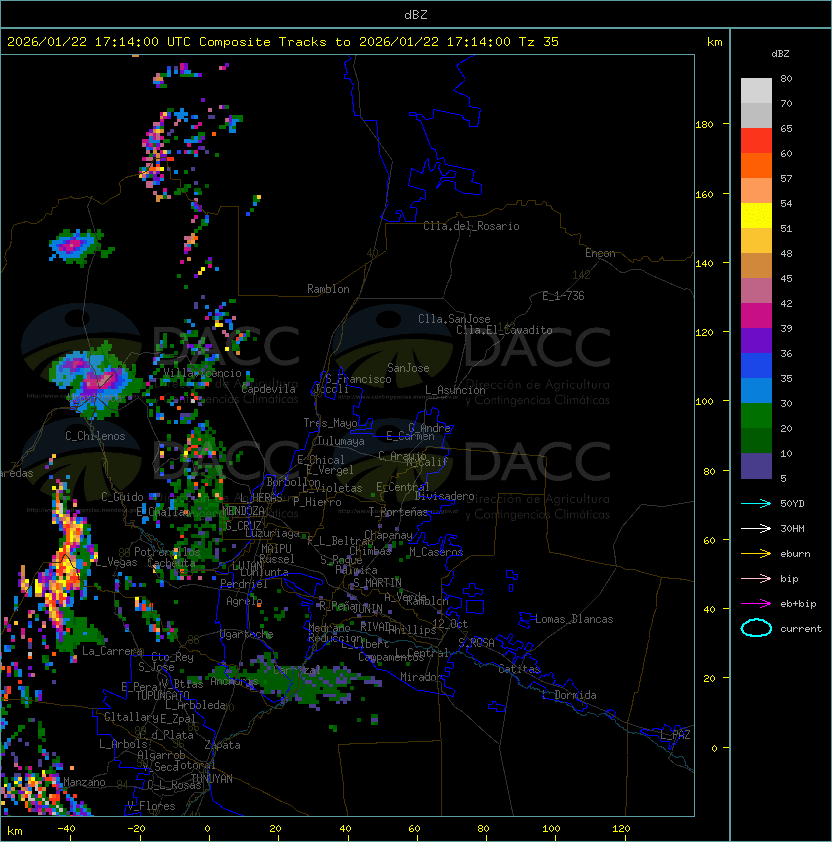This screenshot has width=832, height=842.
Task: Click the 'Villavicencio' map label
Action: 202,373
